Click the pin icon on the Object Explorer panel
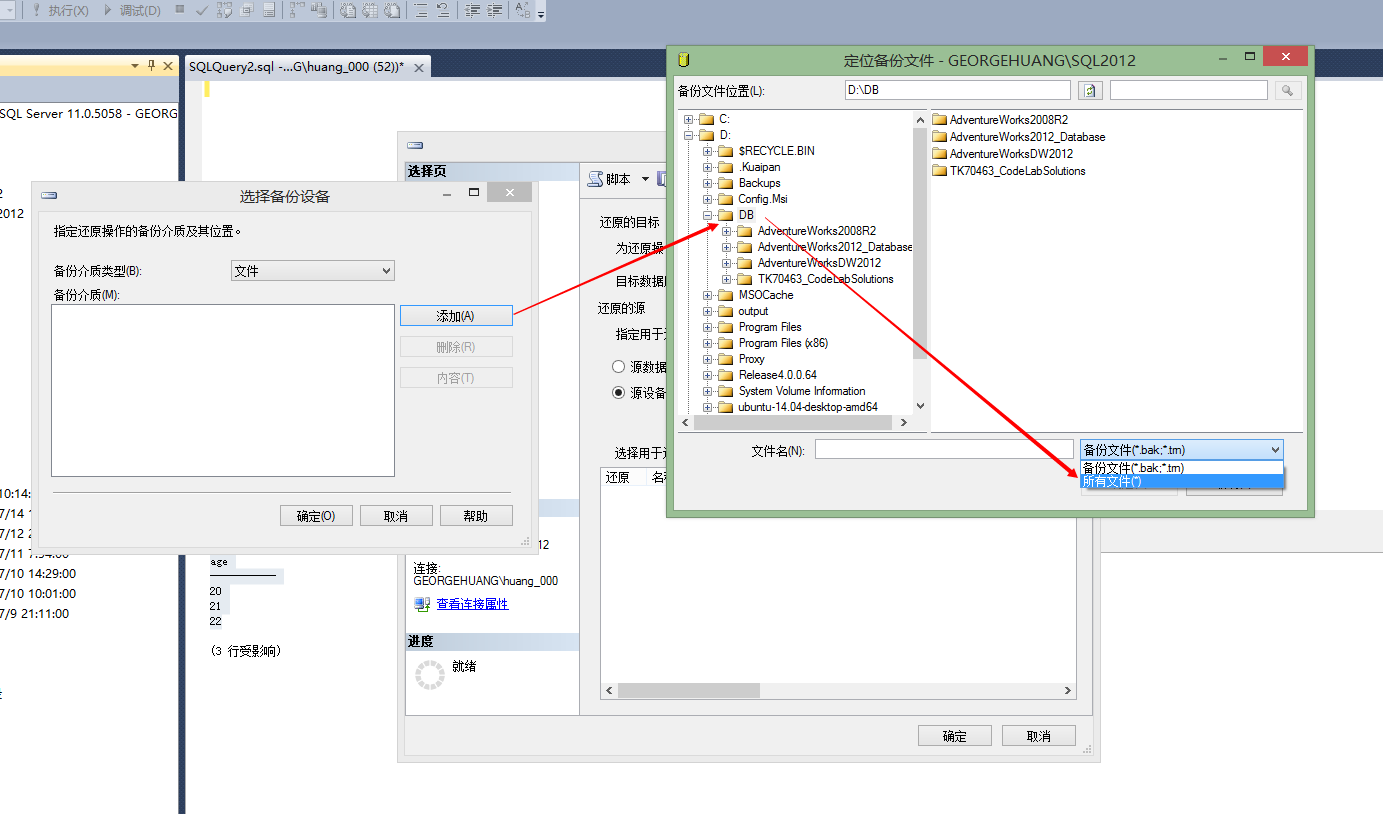The width and height of the screenshot is (1383, 814). click(151, 65)
